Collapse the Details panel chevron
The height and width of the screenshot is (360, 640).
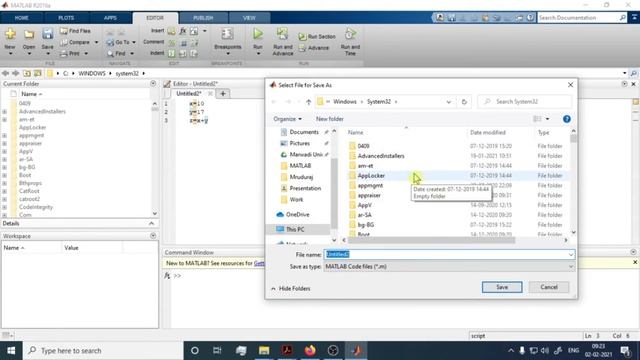coord(151,223)
